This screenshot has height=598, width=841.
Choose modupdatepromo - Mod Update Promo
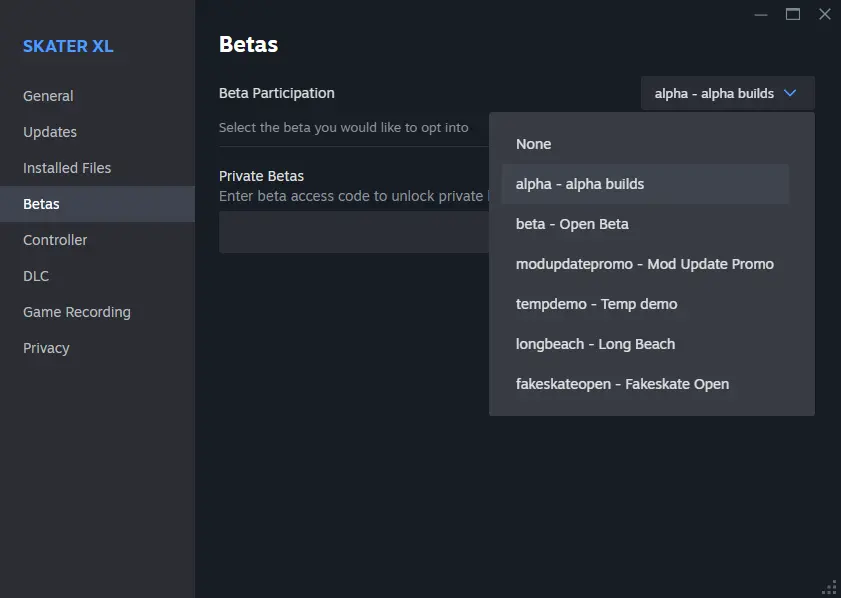tap(645, 264)
